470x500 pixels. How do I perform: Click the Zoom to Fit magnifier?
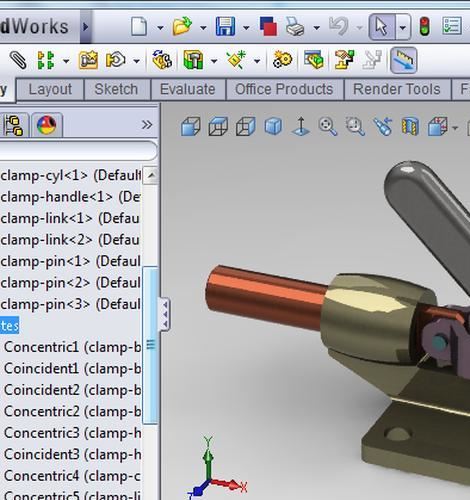328,127
